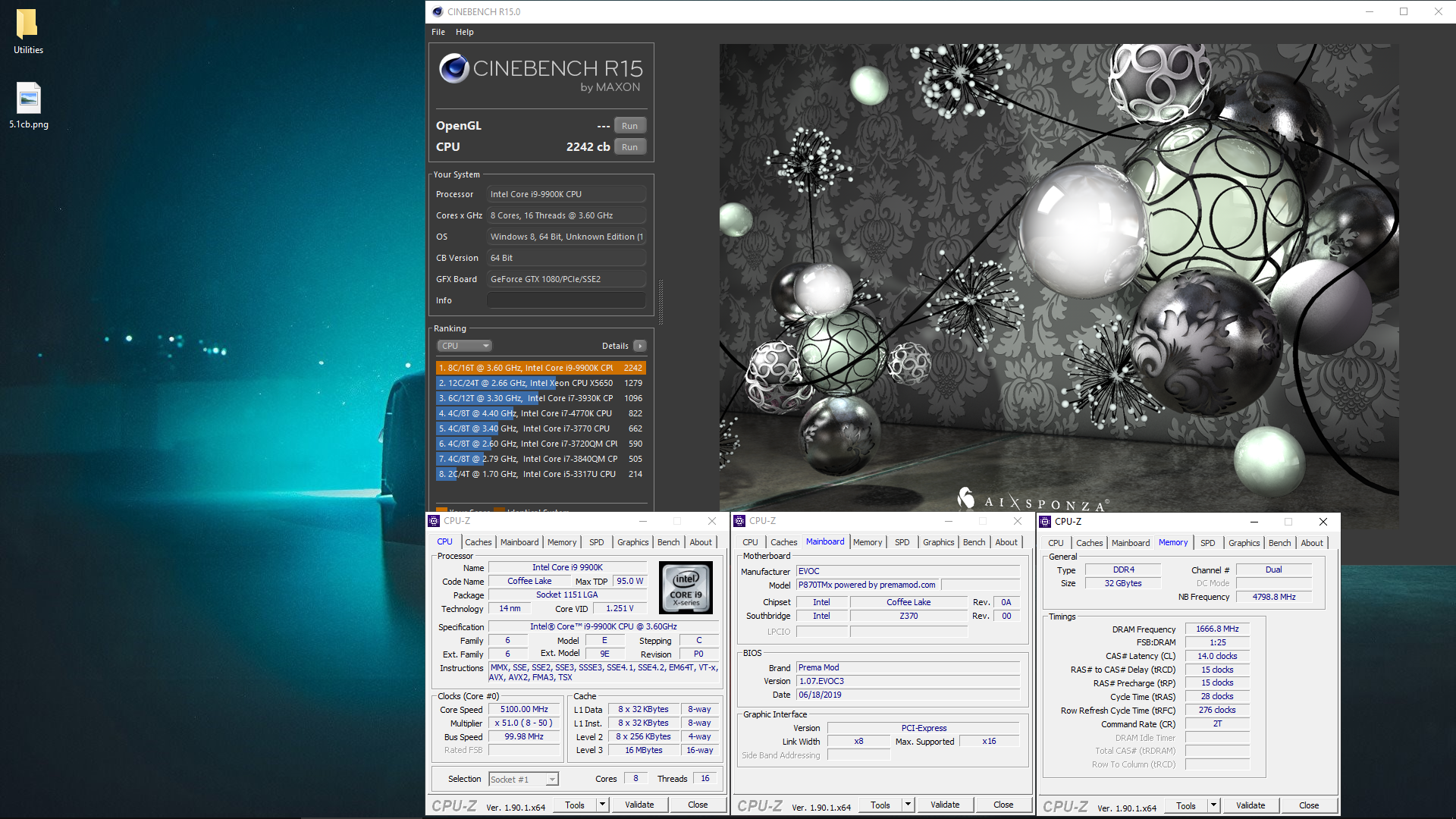Open the File menu in Cinebench
The image size is (1456, 819).
[438, 32]
